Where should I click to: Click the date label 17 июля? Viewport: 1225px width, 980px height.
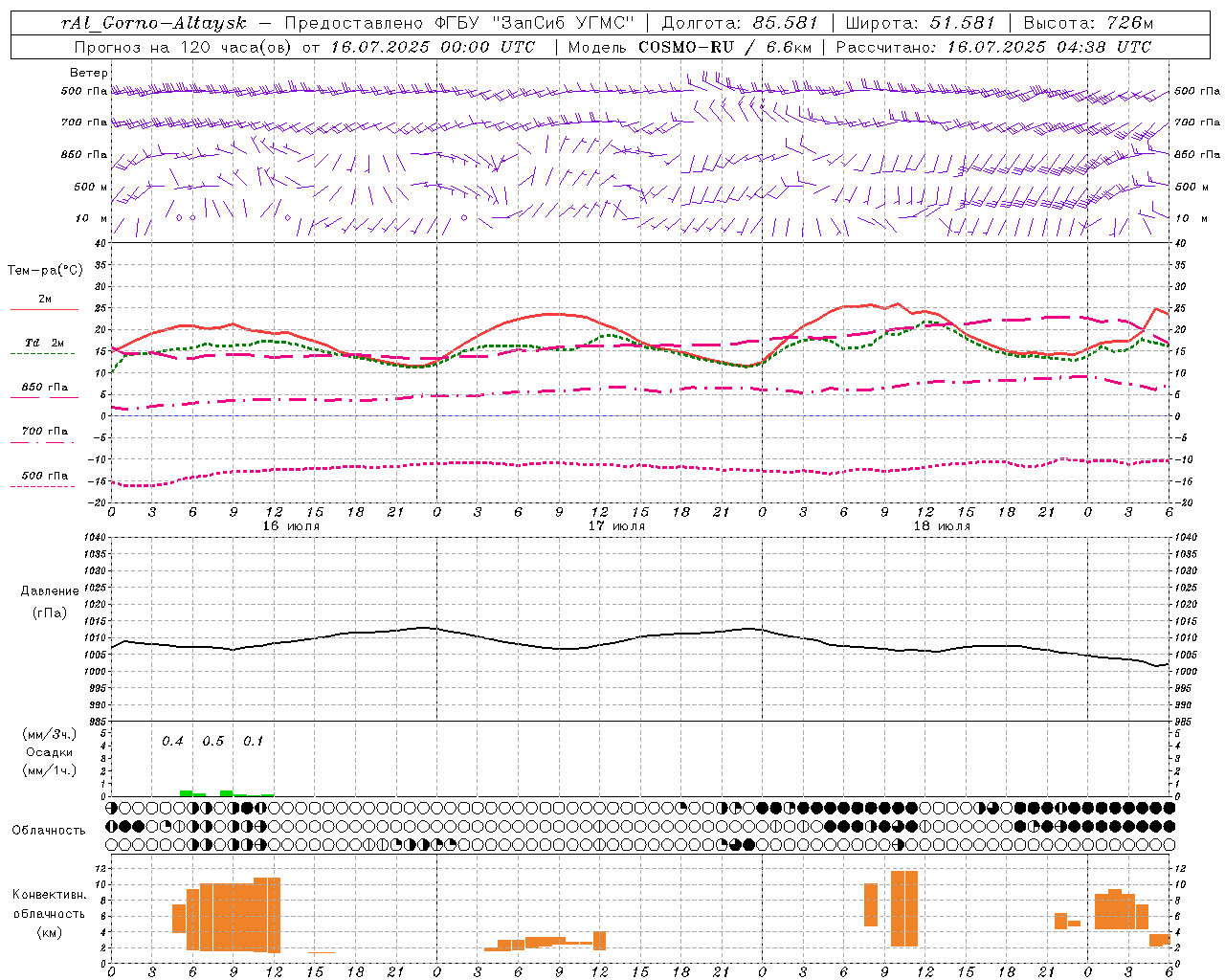tap(616, 526)
